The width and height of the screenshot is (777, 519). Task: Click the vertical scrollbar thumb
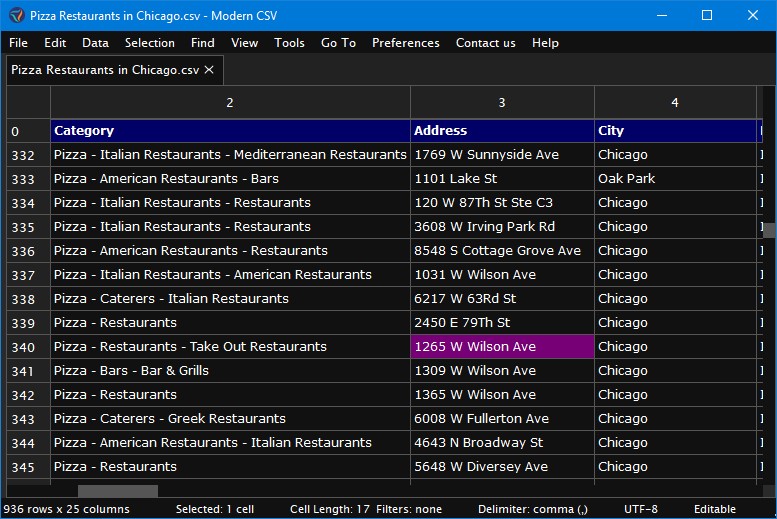(770, 231)
